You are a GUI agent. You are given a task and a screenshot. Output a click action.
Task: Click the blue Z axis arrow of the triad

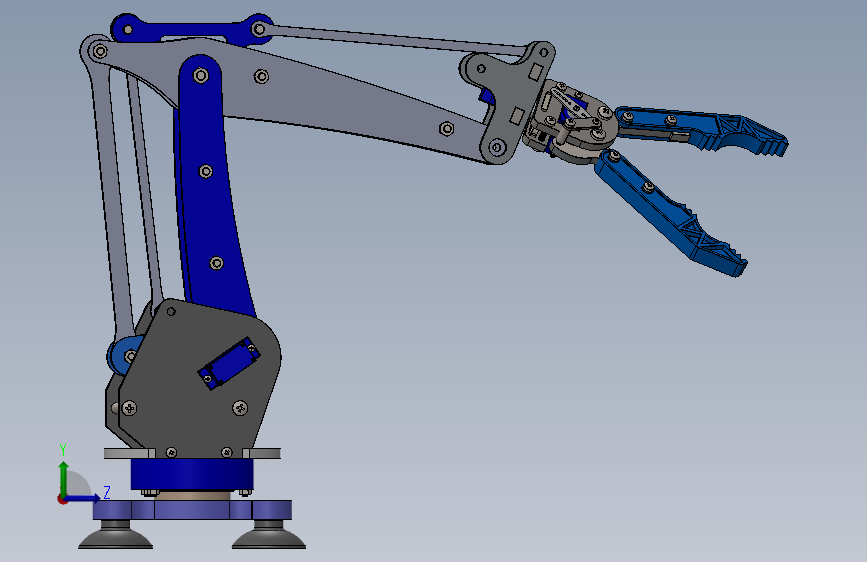pos(83,498)
